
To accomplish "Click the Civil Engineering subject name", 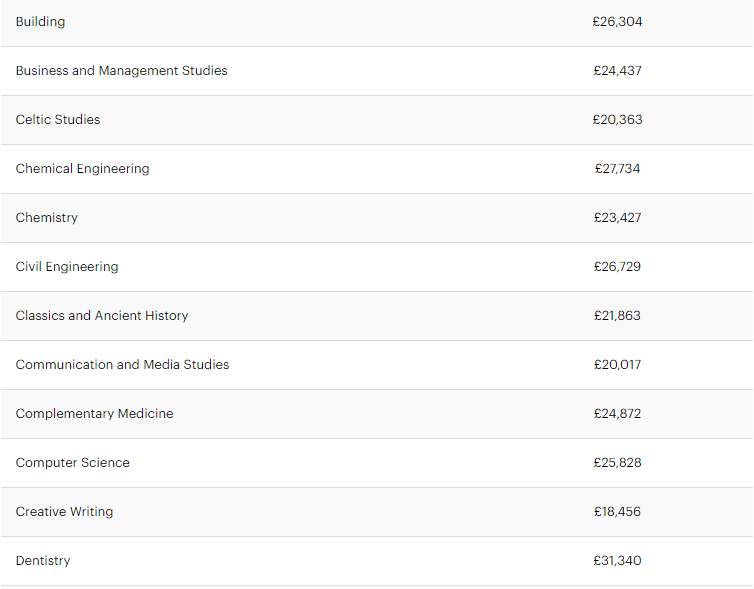I will coord(67,267).
